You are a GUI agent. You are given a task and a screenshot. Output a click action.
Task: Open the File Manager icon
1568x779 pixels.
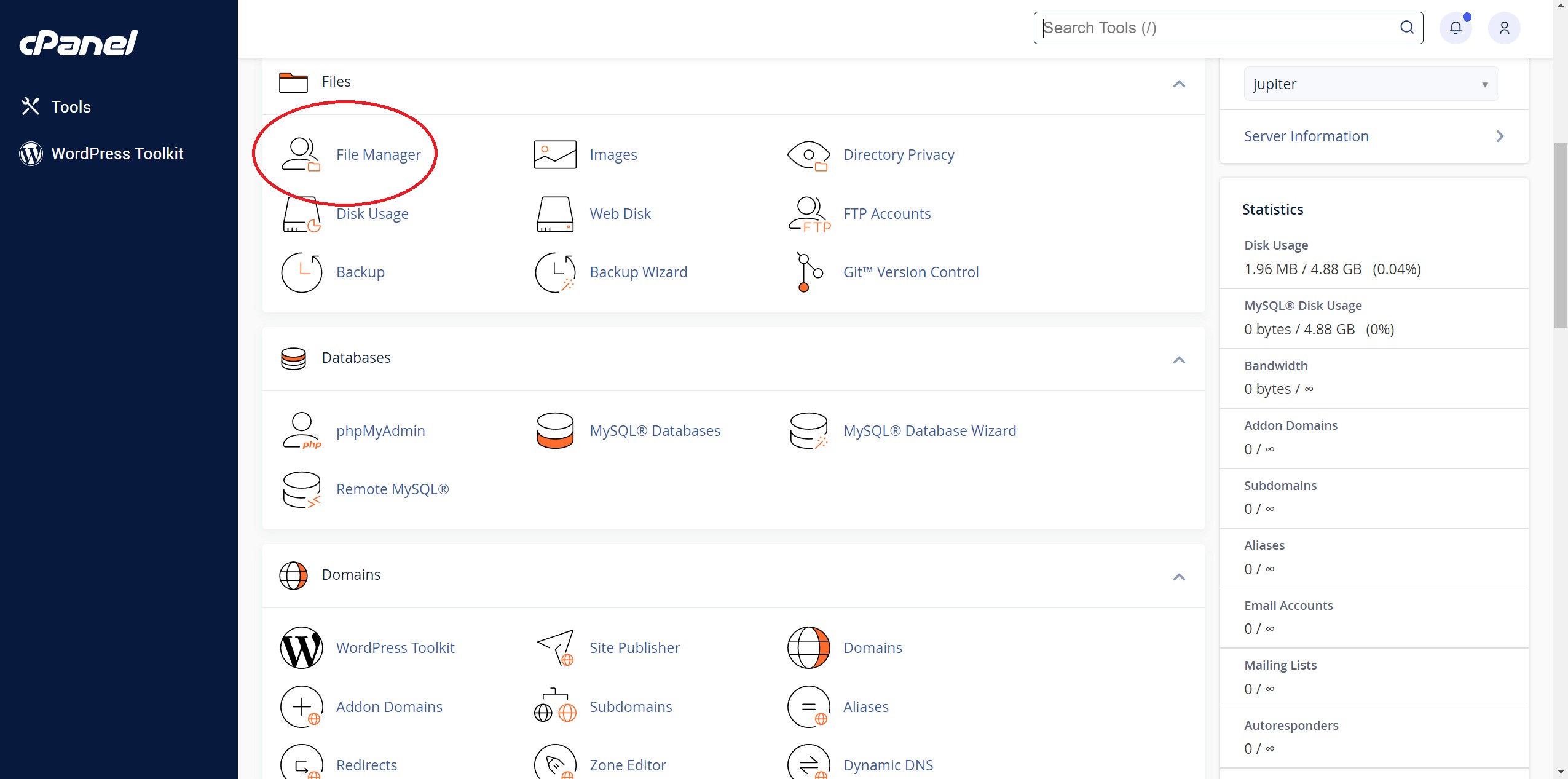pos(301,154)
